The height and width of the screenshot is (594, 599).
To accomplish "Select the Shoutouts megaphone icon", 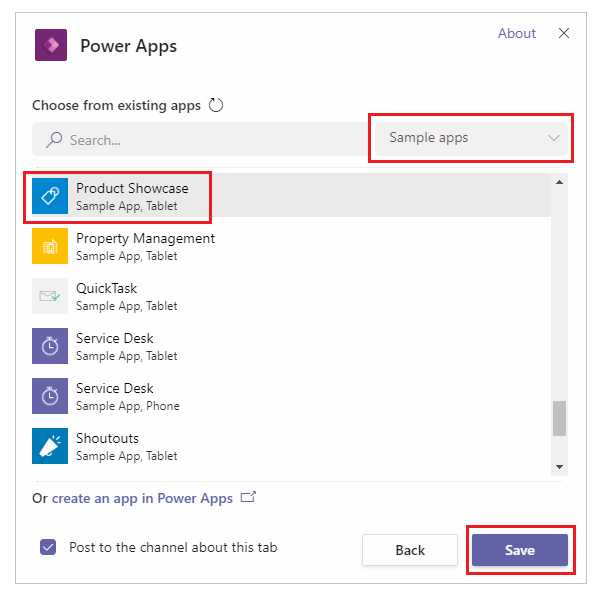I will coord(50,446).
